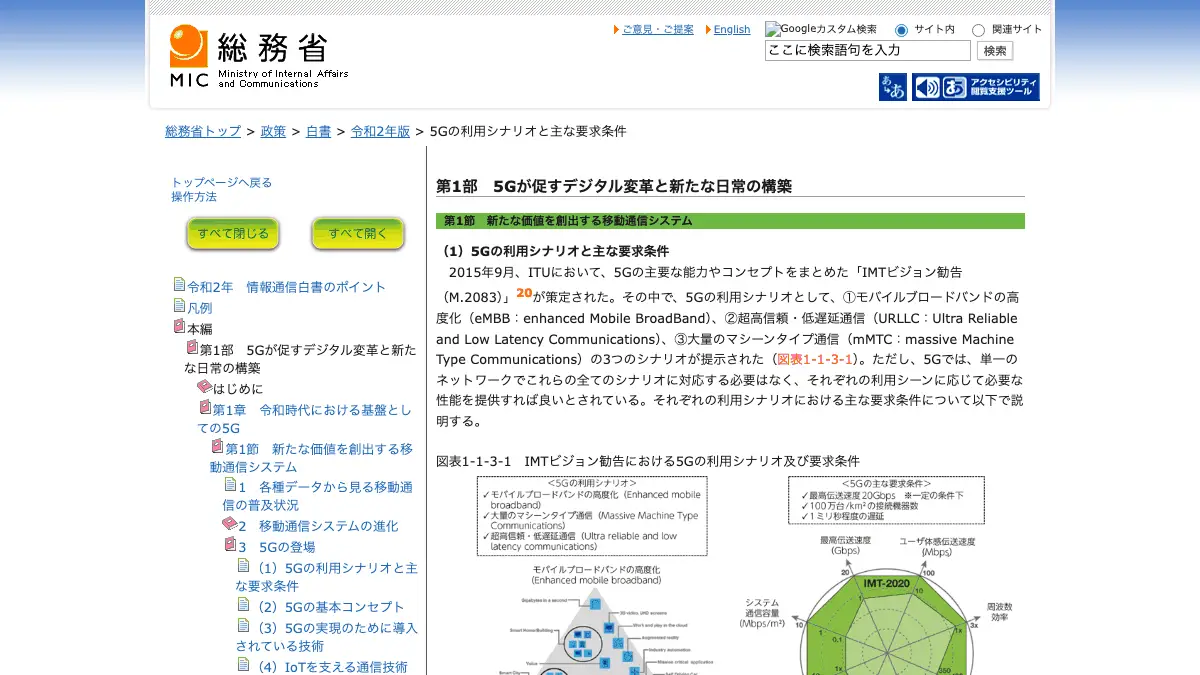This screenshot has height=675, width=1200.
Task: Open (1) 5Gの利用シナリオと主な要求条件 tree link
Action: (326, 577)
